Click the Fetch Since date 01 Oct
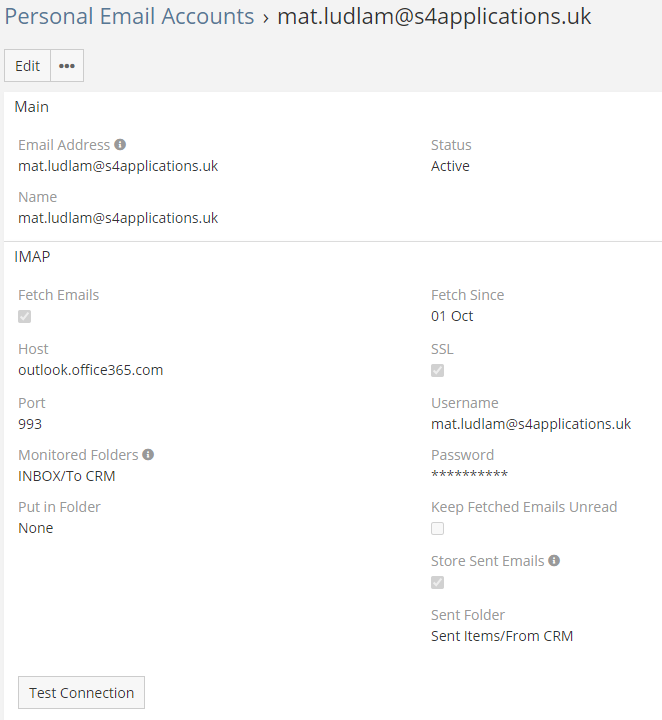662x720 pixels. pyautogui.click(x=452, y=316)
